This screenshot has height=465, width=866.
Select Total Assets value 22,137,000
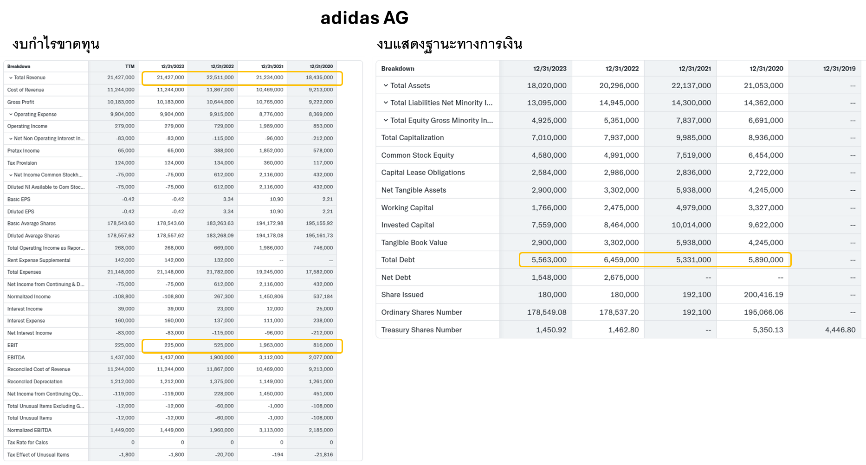click(691, 86)
